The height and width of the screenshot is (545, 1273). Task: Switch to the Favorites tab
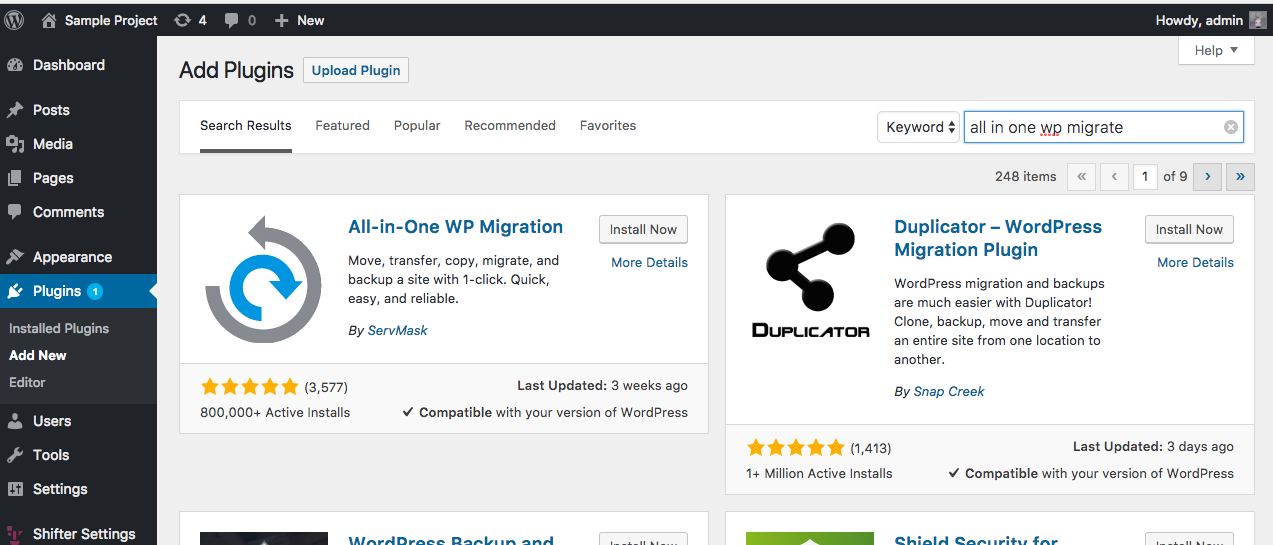(608, 126)
